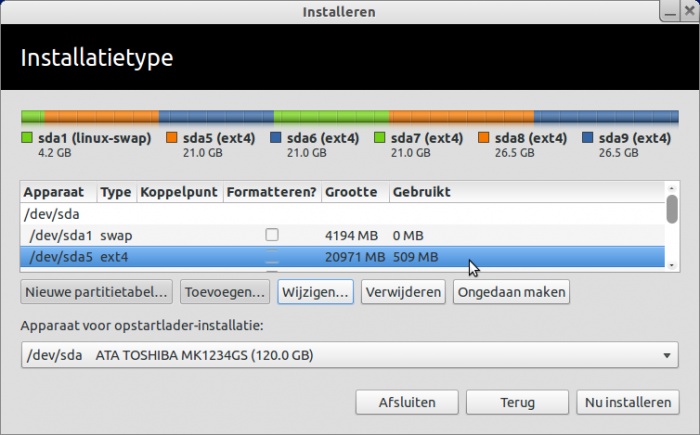Click the orange sda5 legend square
The width and height of the screenshot is (700, 435).
click(171, 138)
